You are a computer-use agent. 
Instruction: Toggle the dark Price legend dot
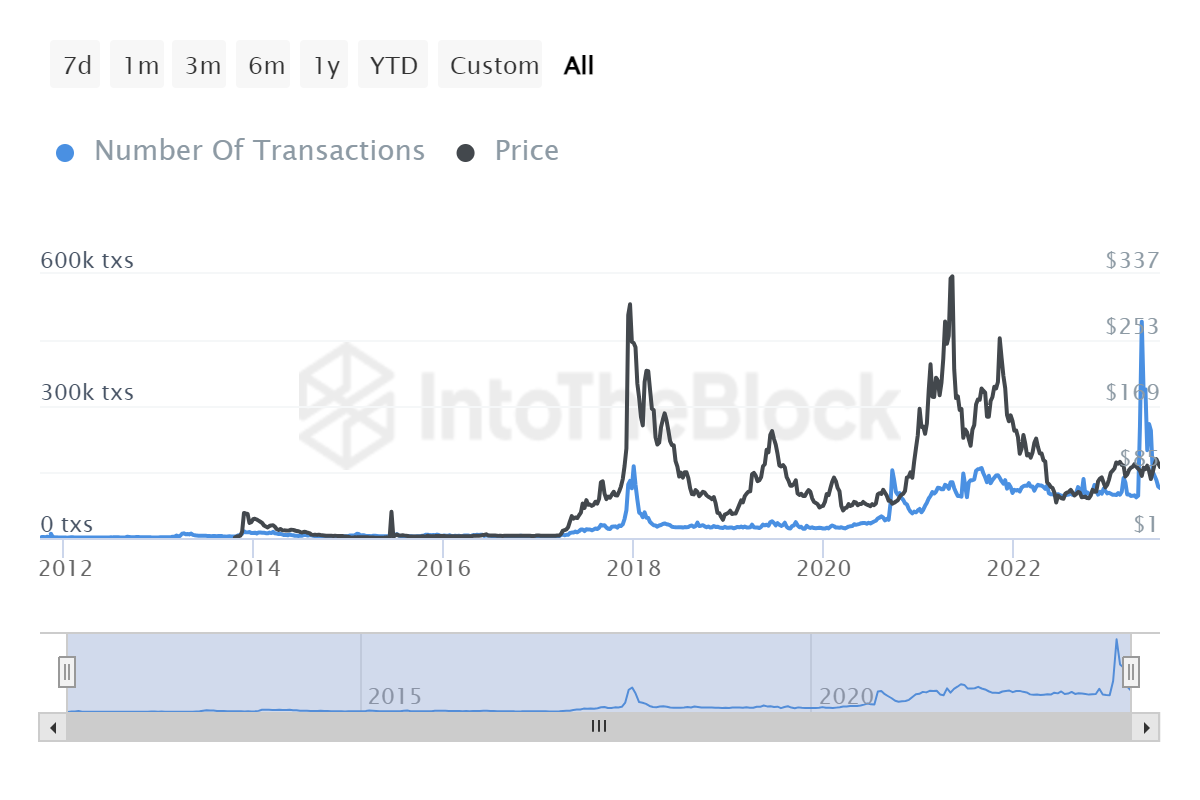465,153
